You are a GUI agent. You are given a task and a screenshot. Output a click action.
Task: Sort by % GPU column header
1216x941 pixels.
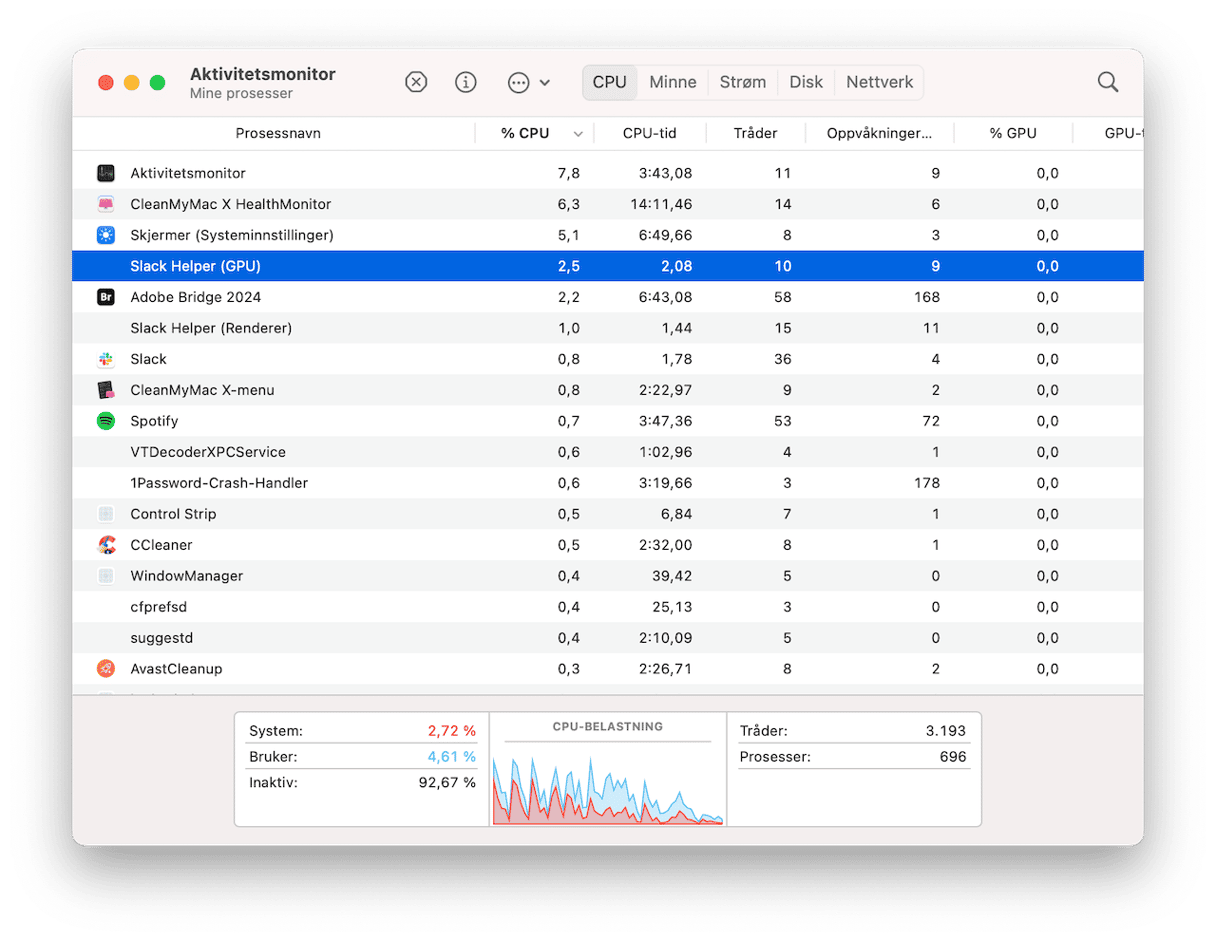pos(1013,133)
